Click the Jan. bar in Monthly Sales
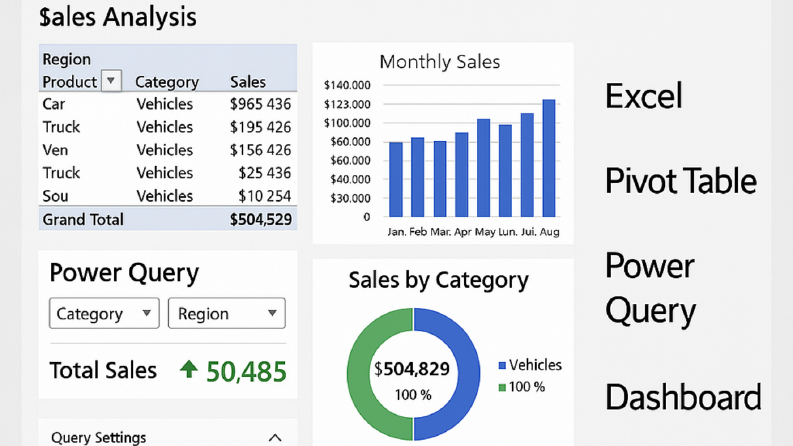Image resolution: width=793 pixels, height=446 pixels. click(x=395, y=180)
